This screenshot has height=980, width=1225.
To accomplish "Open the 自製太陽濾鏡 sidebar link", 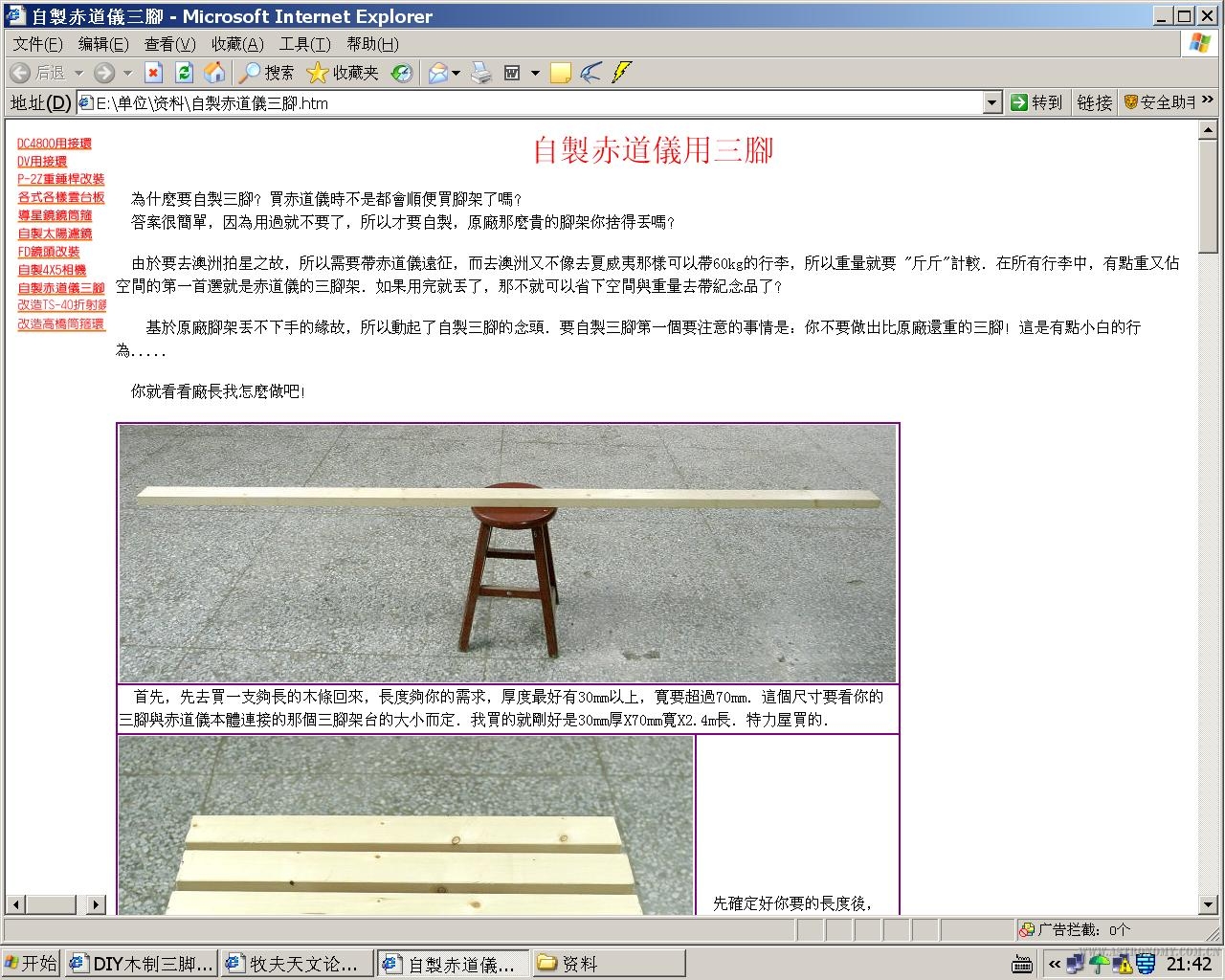I will [55, 234].
